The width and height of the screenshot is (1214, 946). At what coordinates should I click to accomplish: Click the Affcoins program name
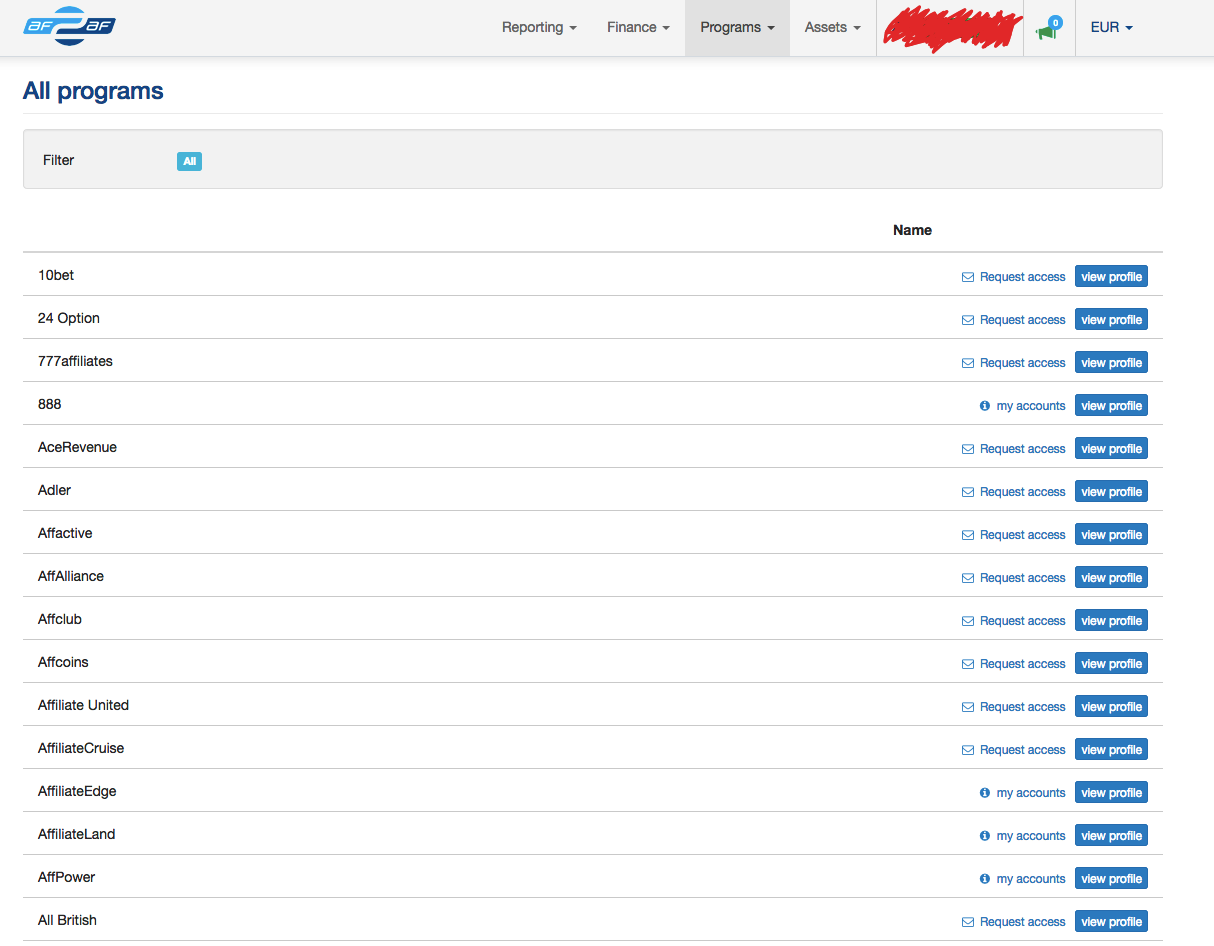click(x=63, y=662)
